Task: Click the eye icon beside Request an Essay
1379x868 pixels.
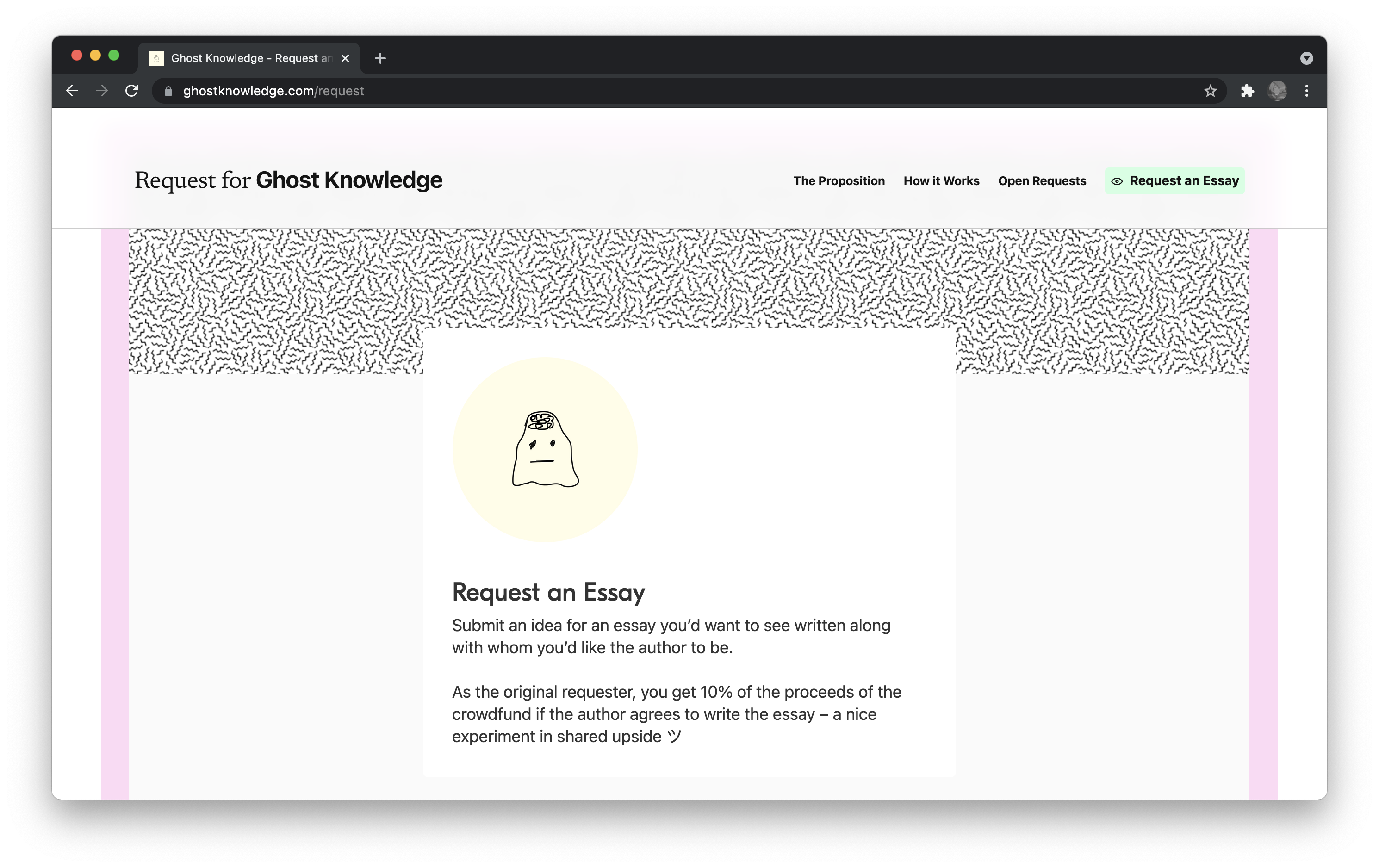Action: click(1118, 181)
